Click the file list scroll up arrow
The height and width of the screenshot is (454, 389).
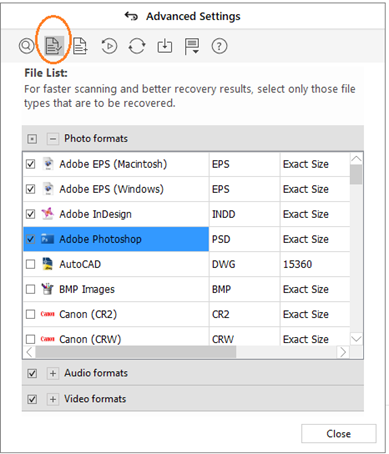[356, 159]
